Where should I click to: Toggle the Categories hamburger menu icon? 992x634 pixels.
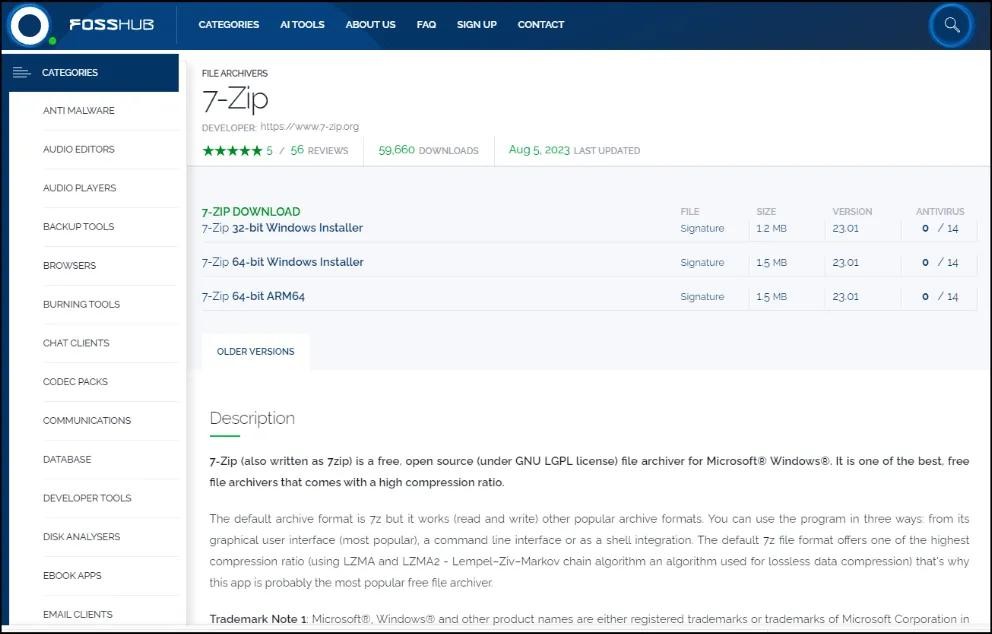[x=22, y=73]
